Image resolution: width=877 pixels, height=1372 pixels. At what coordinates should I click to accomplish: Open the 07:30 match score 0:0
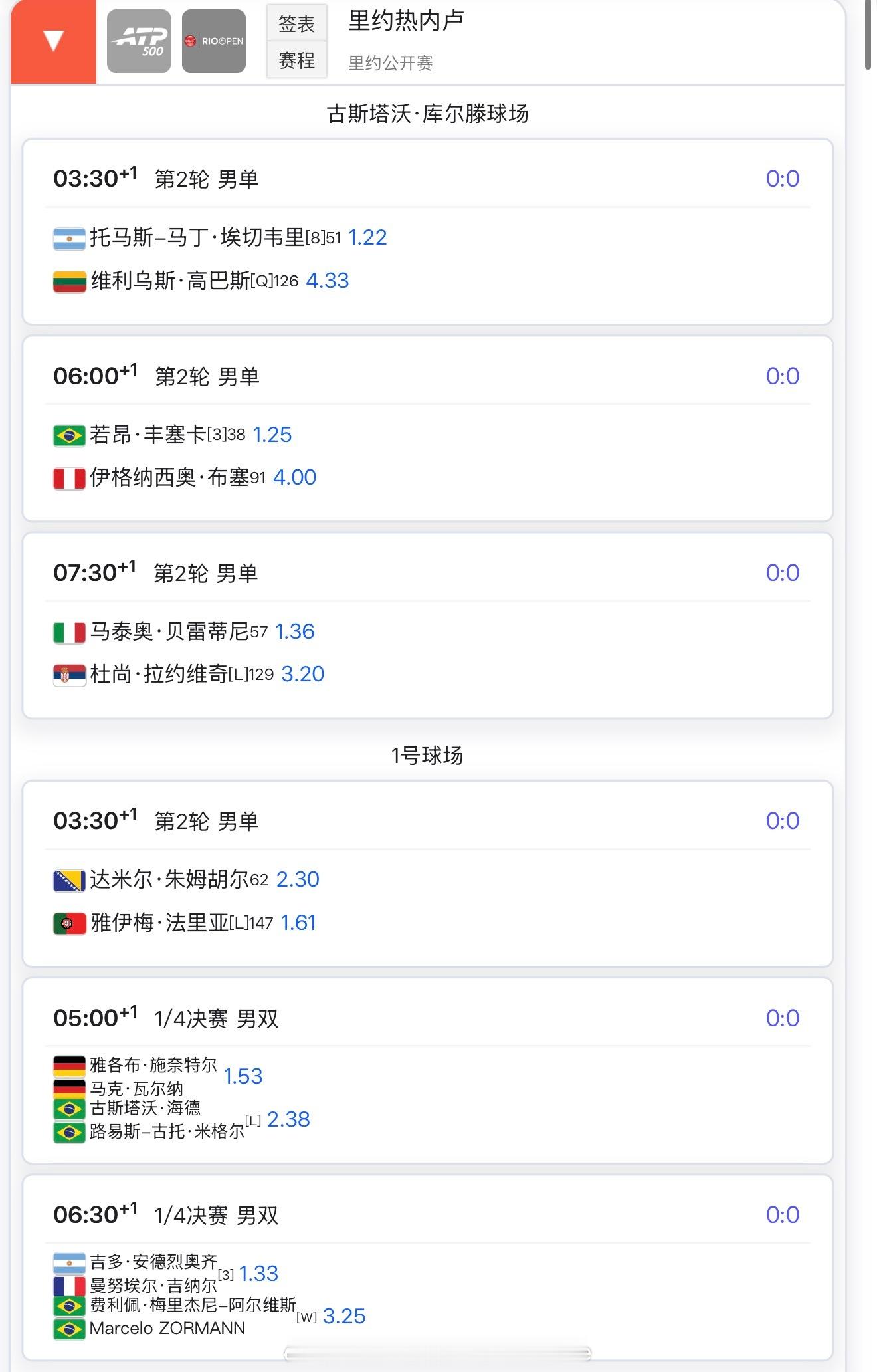click(x=782, y=572)
